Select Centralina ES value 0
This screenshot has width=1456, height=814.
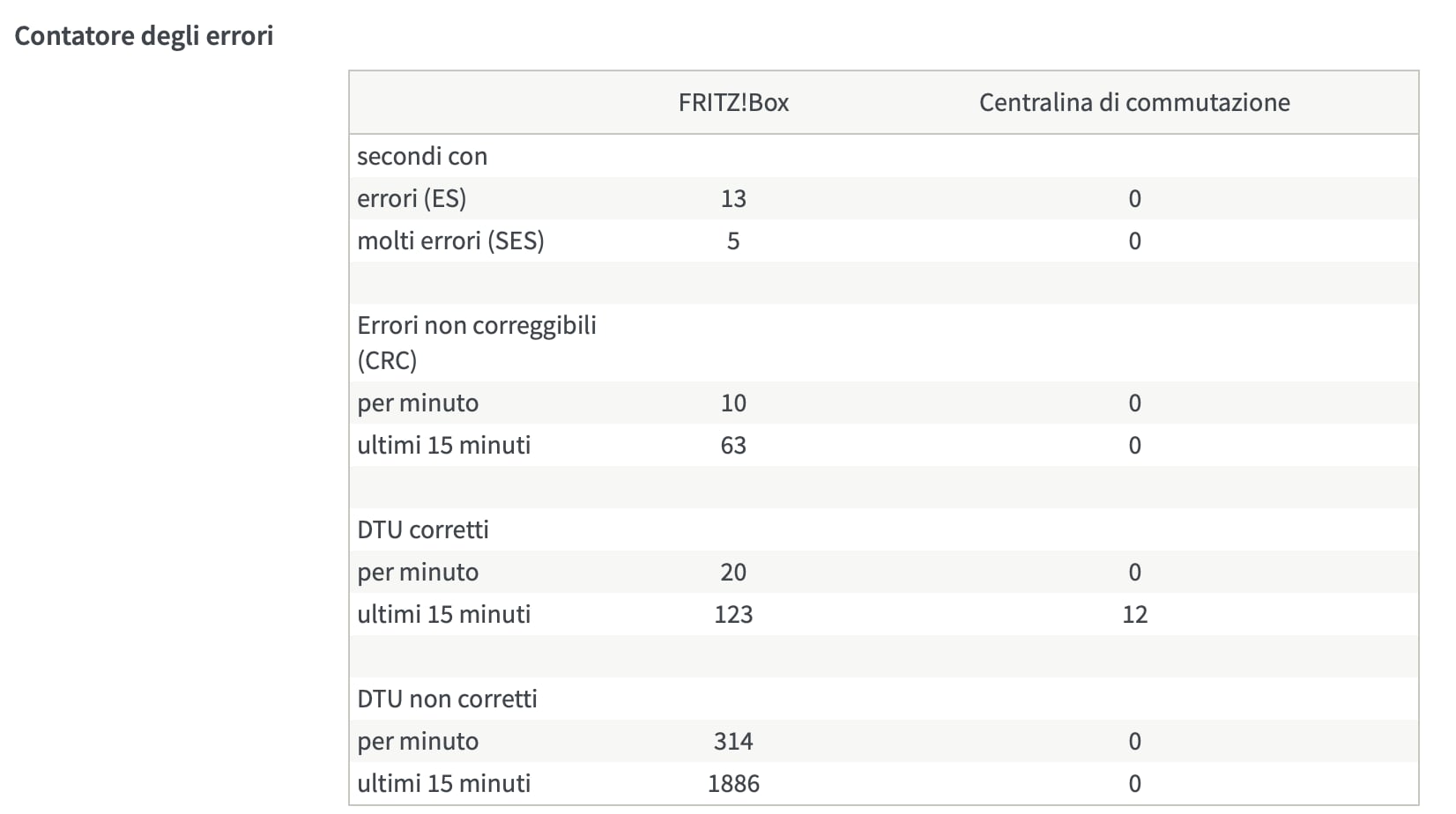pyautogui.click(x=1134, y=198)
